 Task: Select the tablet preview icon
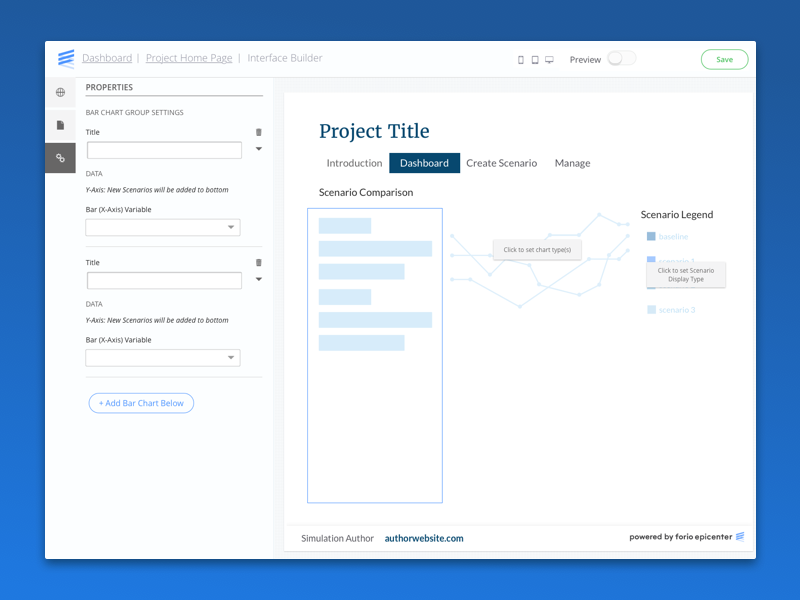535,60
